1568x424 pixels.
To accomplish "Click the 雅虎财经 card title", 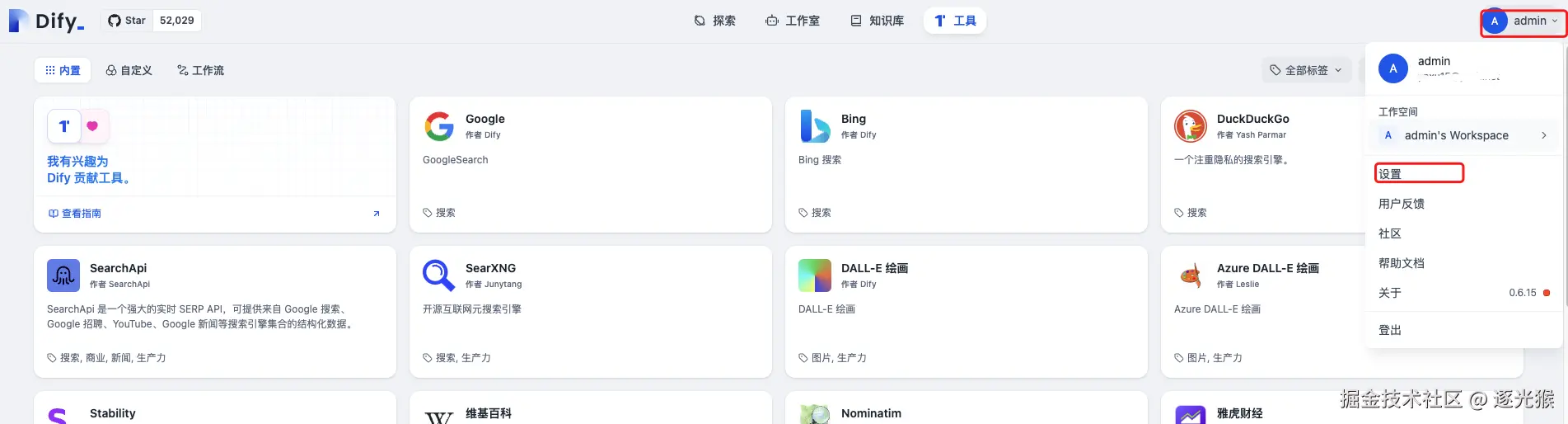I will (1240, 413).
